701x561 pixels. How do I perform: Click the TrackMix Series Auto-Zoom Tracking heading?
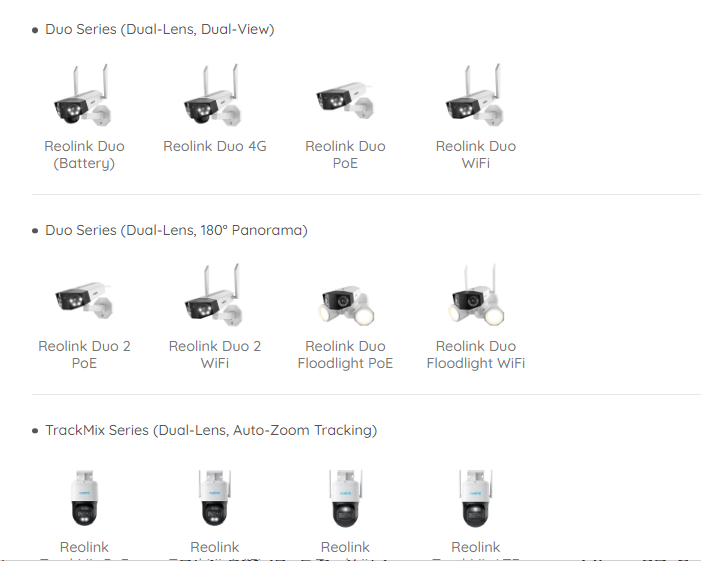pos(211,430)
